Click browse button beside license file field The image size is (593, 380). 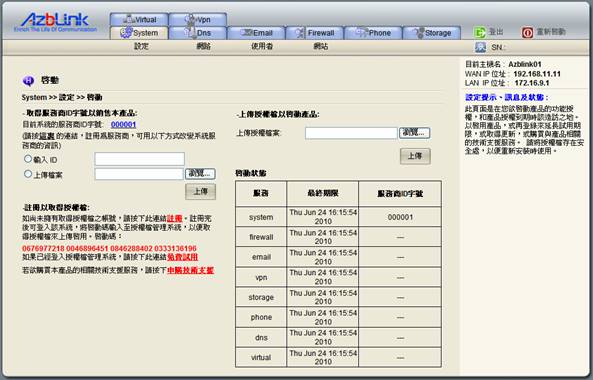click(x=414, y=133)
